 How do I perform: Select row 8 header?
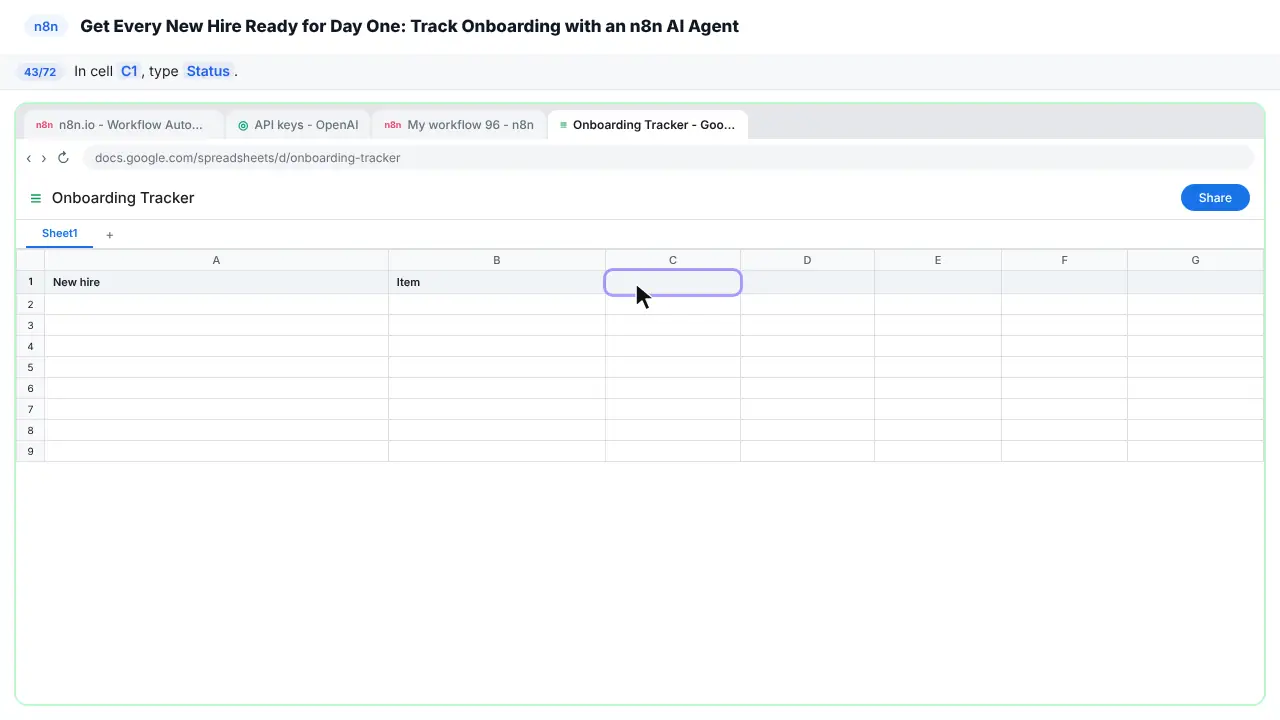click(x=30, y=430)
